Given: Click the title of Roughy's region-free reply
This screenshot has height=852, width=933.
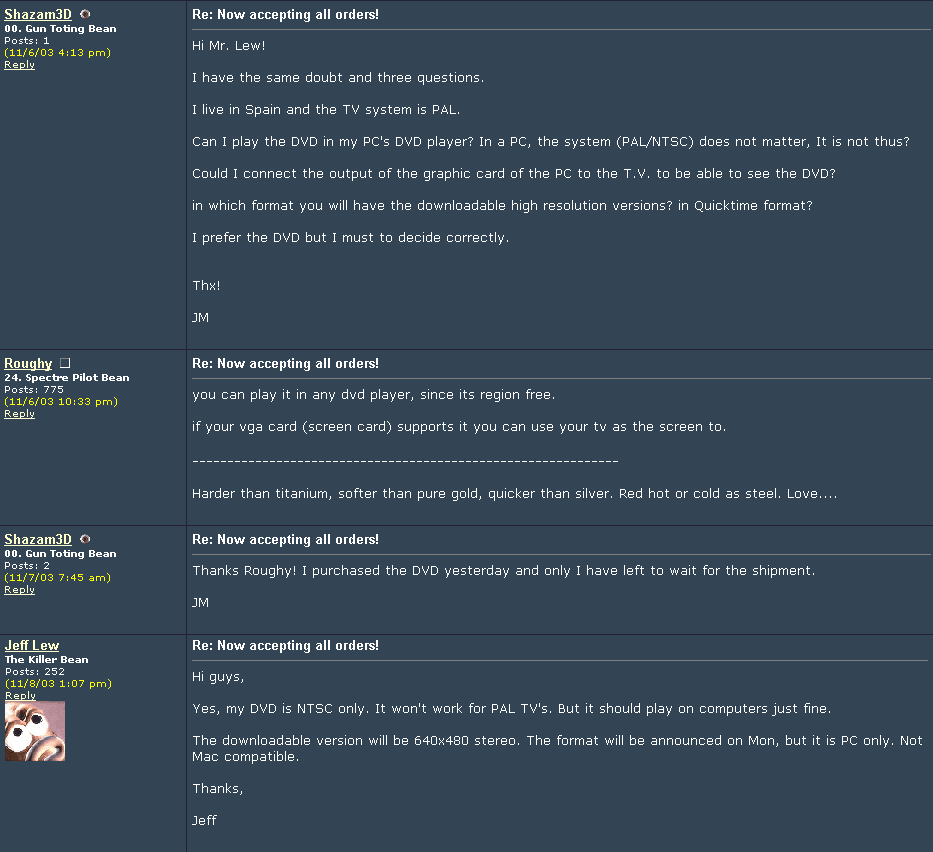Looking at the screenshot, I should click(x=285, y=364).
